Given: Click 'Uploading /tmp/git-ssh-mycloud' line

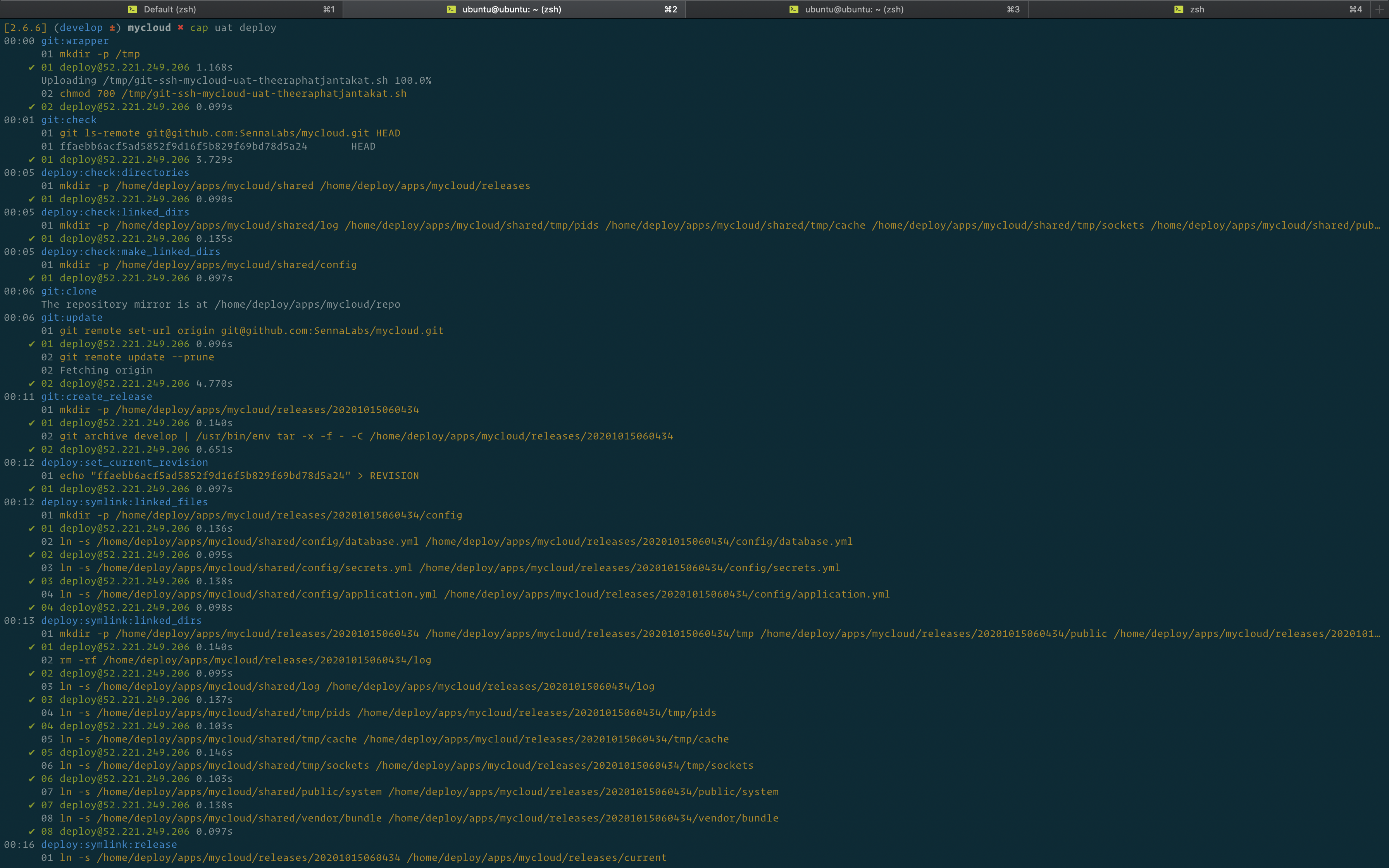Looking at the screenshot, I should pos(236,80).
